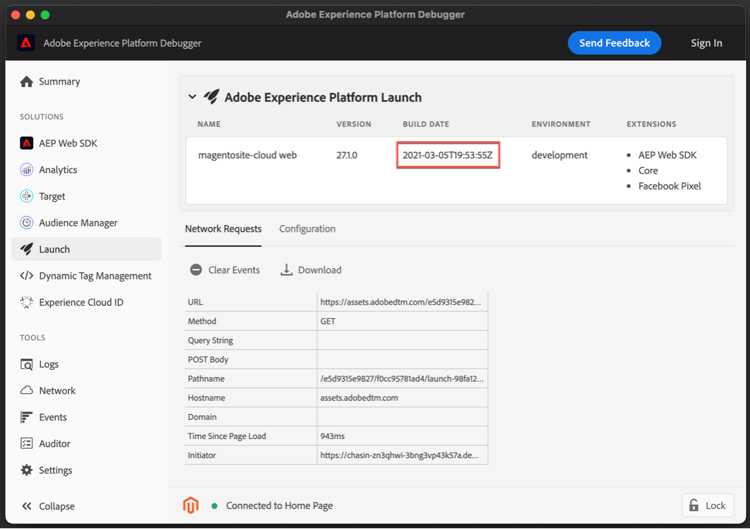The image size is (750, 531).
Task: Click Sign In link
Action: coord(706,43)
